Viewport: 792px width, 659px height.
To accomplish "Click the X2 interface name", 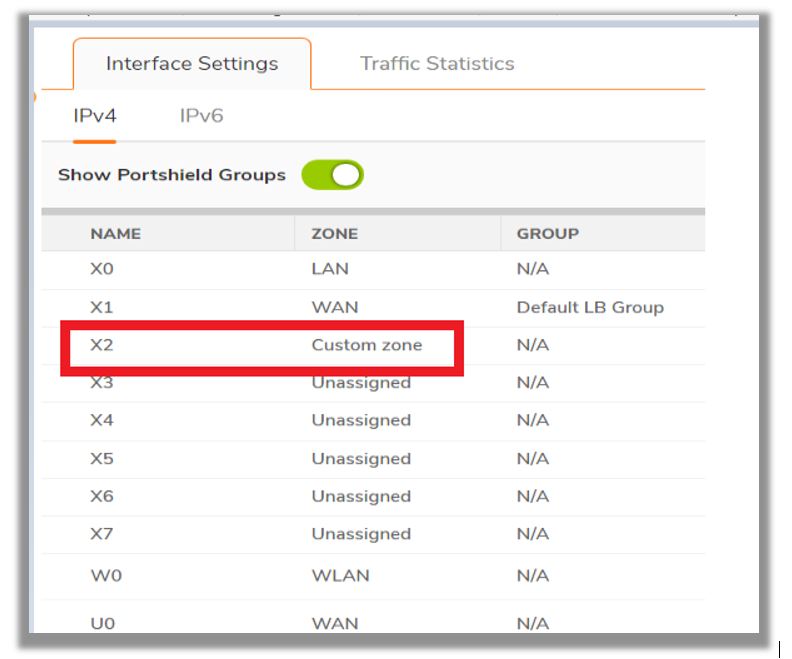I will point(102,345).
